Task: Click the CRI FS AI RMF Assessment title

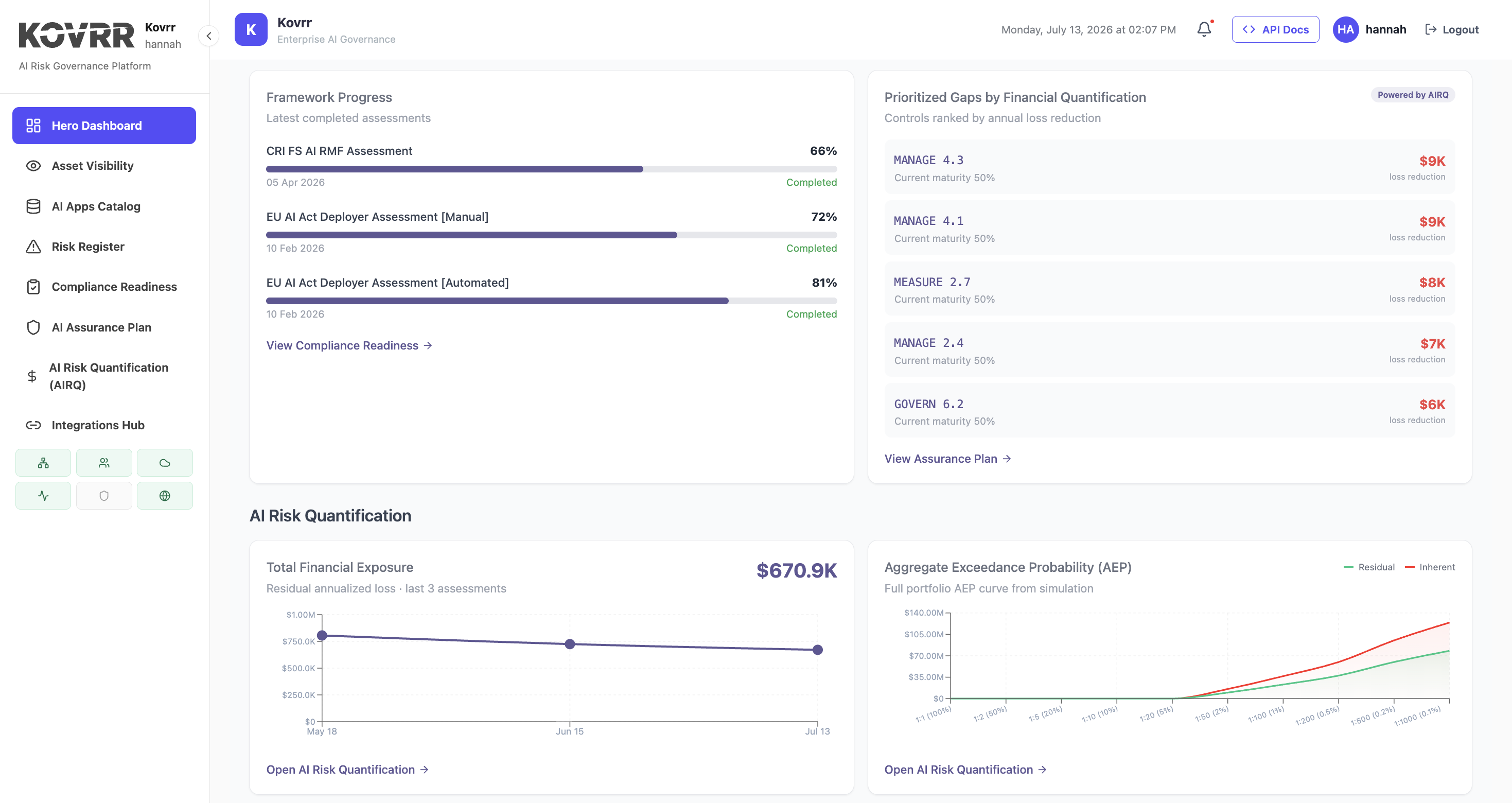Action: tap(339, 151)
